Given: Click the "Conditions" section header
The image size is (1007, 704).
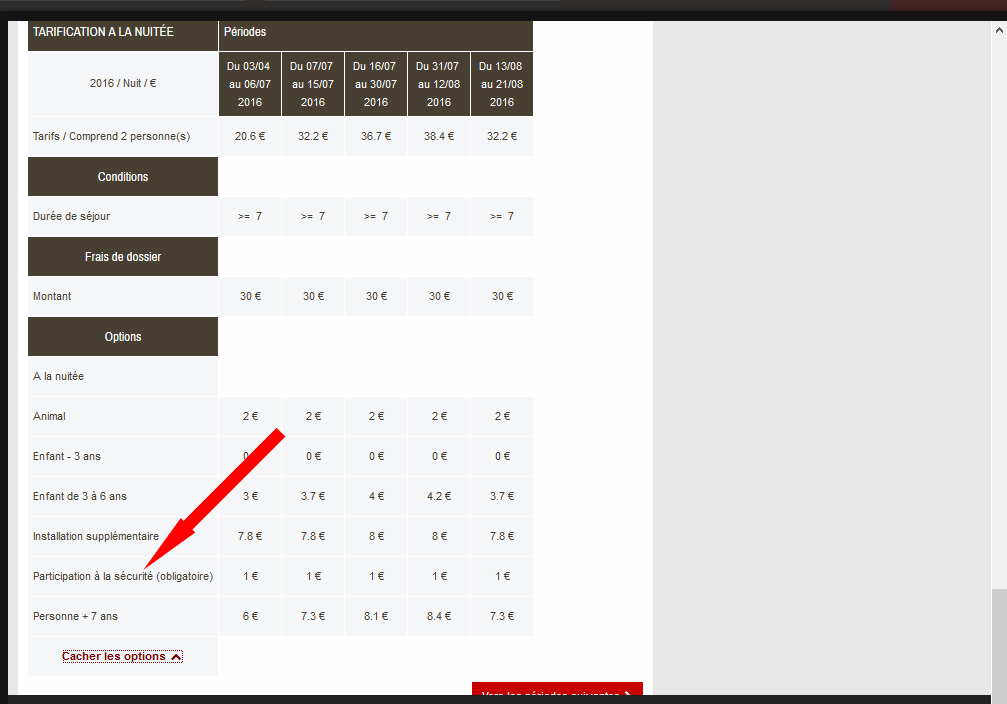Looking at the screenshot, I should [123, 177].
